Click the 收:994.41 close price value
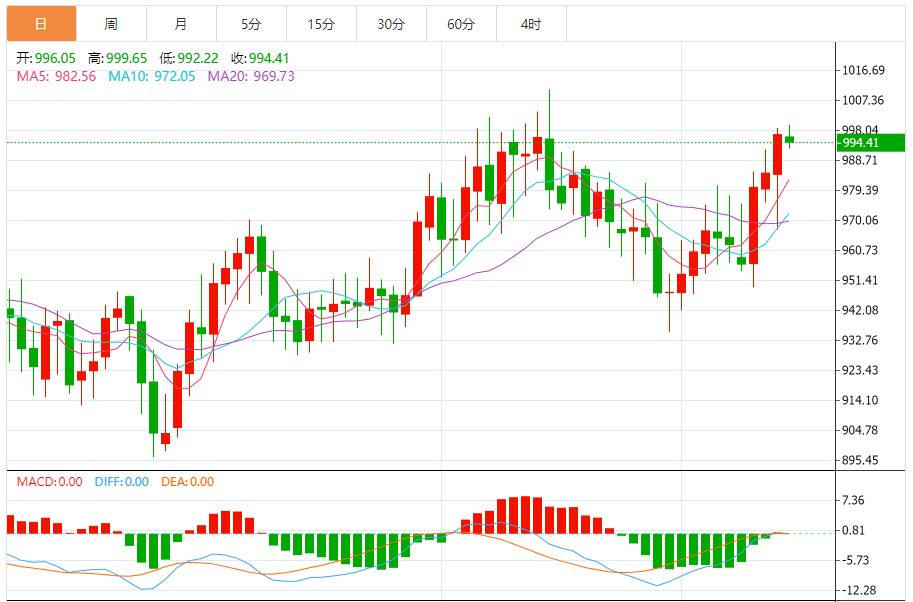The image size is (913, 602). pyautogui.click(x=260, y=58)
